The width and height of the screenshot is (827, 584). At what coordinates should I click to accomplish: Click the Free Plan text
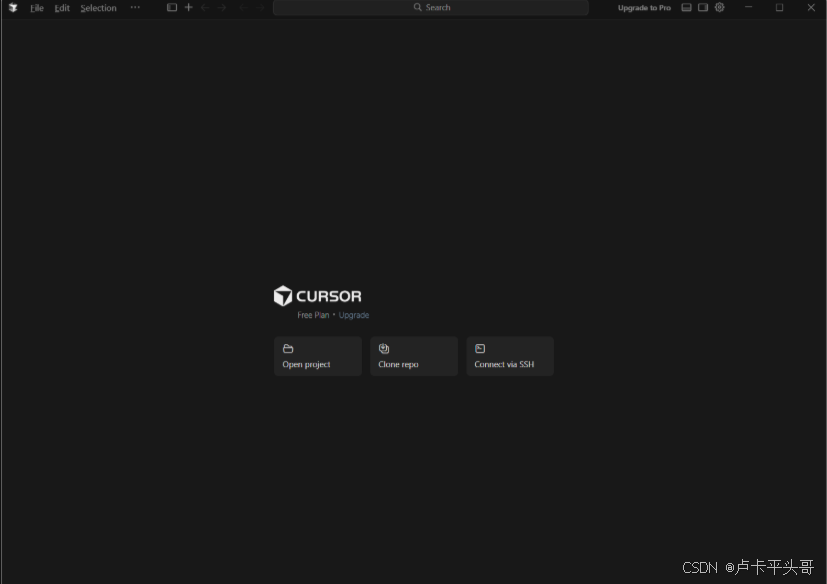click(x=313, y=315)
